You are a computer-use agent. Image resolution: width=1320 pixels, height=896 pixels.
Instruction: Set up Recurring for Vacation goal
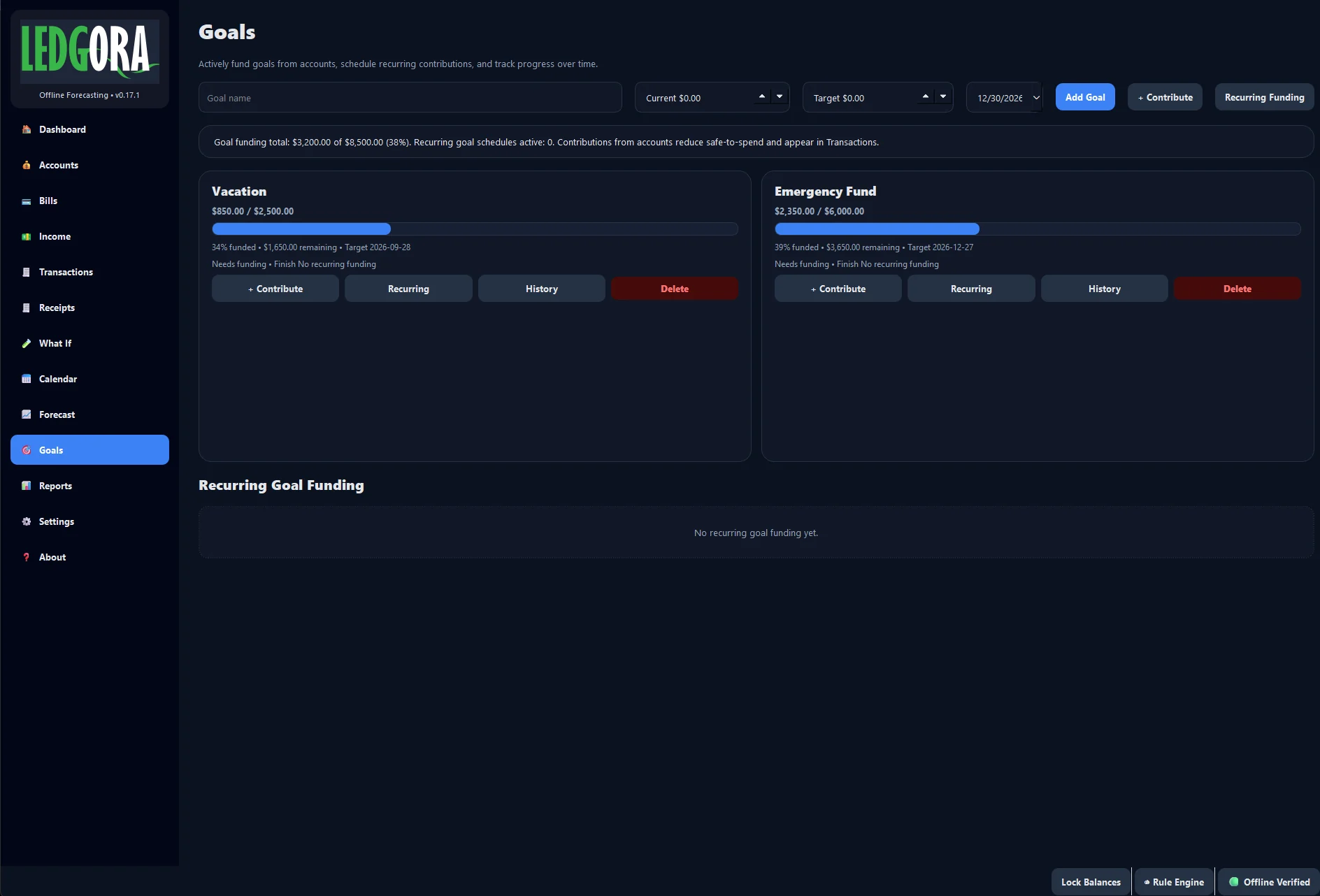pyautogui.click(x=408, y=289)
